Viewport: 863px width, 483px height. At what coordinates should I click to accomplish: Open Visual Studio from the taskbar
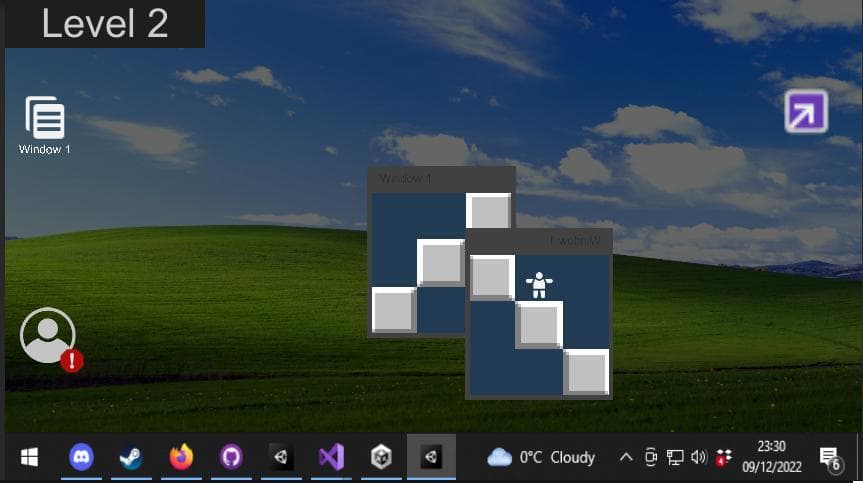click(331, 457)
